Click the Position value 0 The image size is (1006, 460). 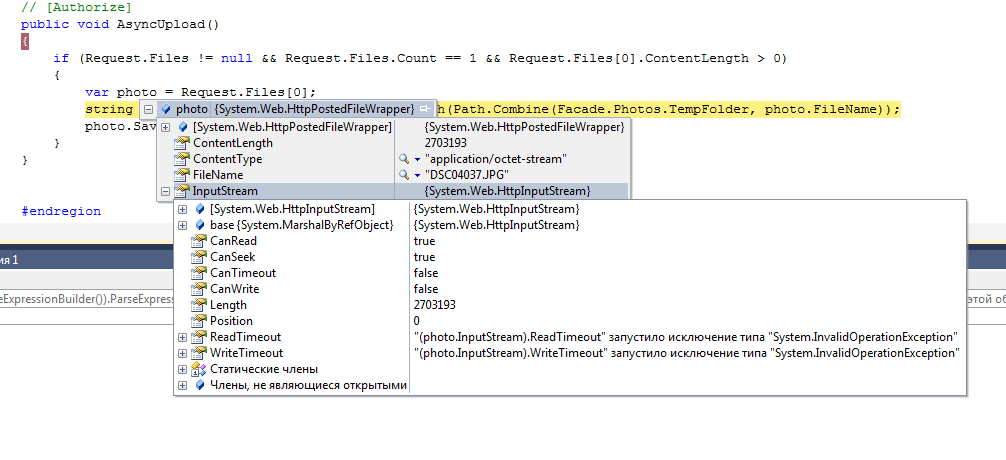[x=417, y=321]
